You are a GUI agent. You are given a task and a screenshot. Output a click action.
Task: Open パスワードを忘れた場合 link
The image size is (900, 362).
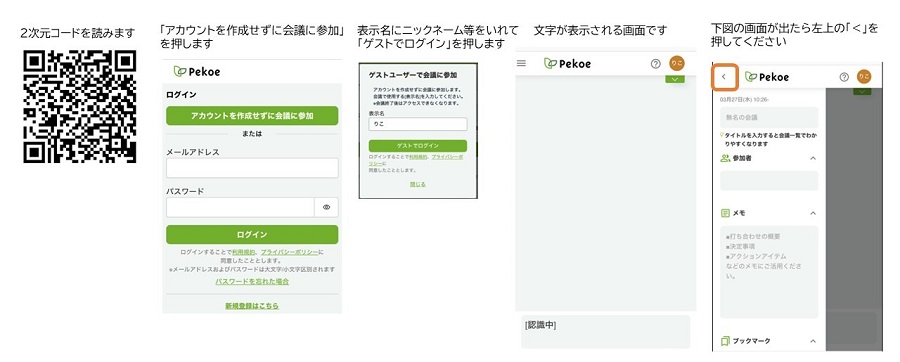point(252,282)
